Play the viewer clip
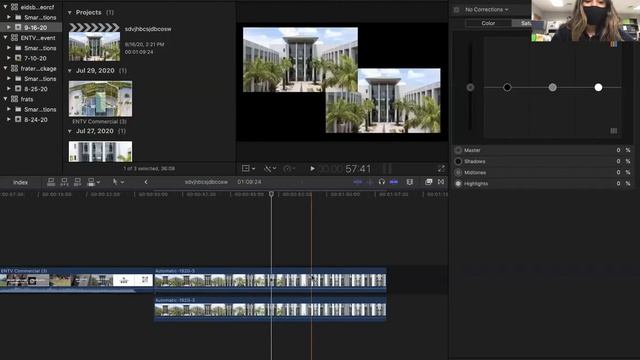 point(312,169)
